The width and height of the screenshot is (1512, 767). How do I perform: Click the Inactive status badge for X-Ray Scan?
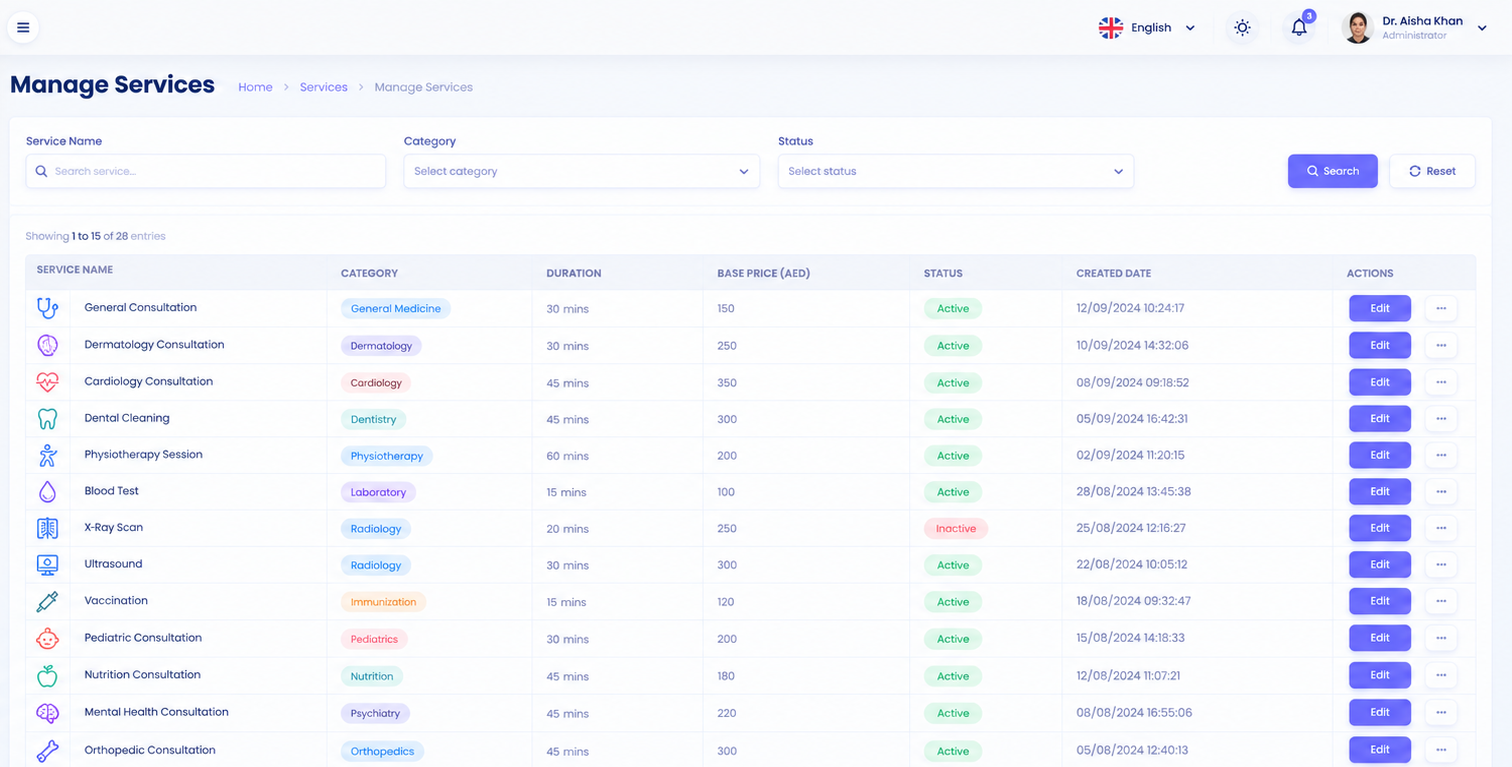(x=955, y=528)
